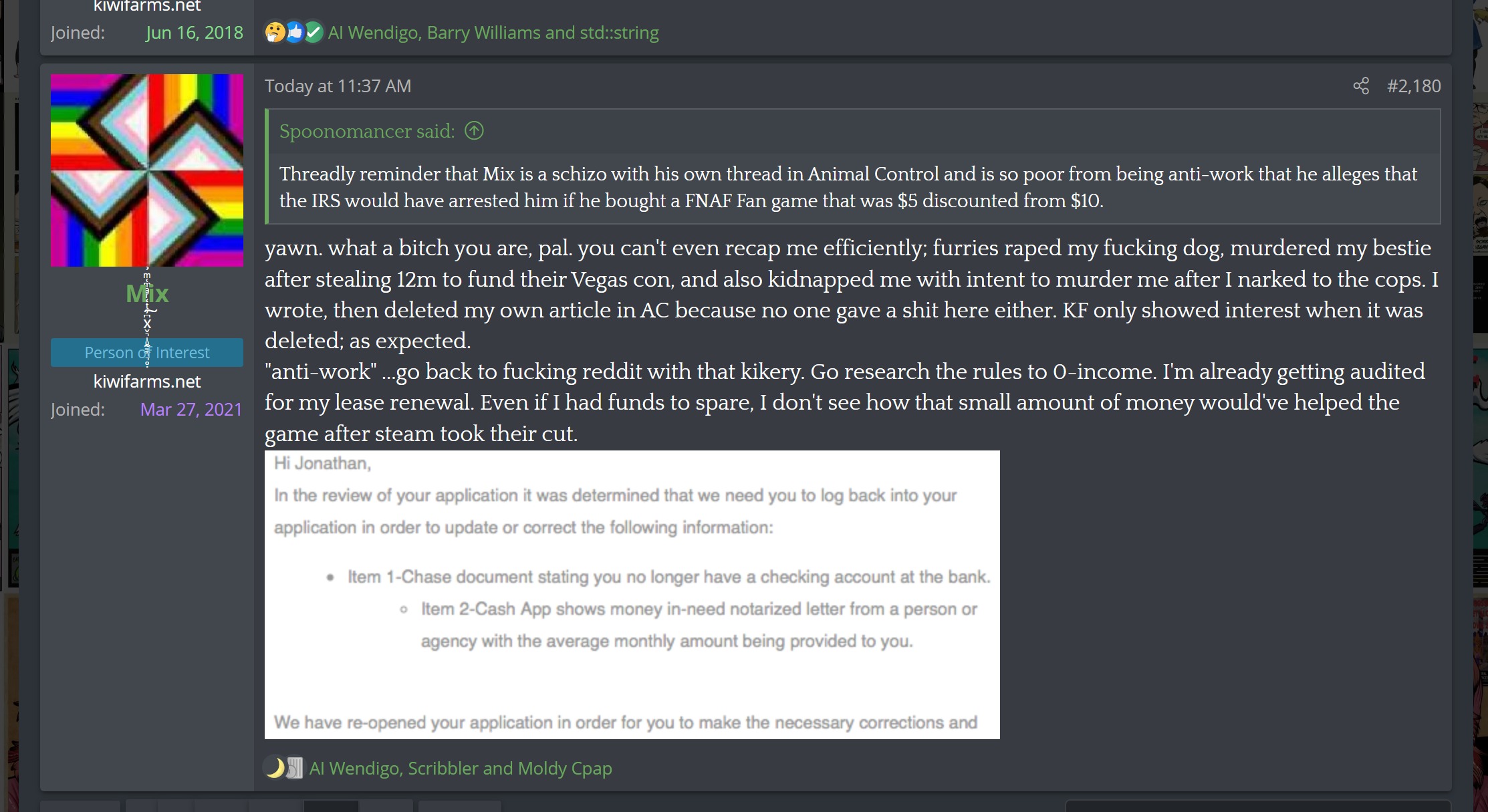This screenshot has width=1488, height=812.
Task: Enlarge the attached Hi Jonathan email screenshot
Action: [632, 595]
